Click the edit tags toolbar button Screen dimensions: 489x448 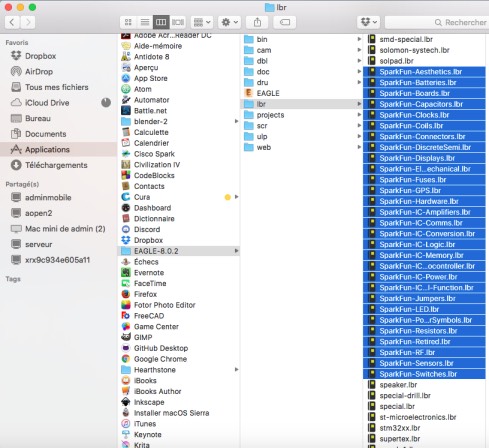click(285, 22)
